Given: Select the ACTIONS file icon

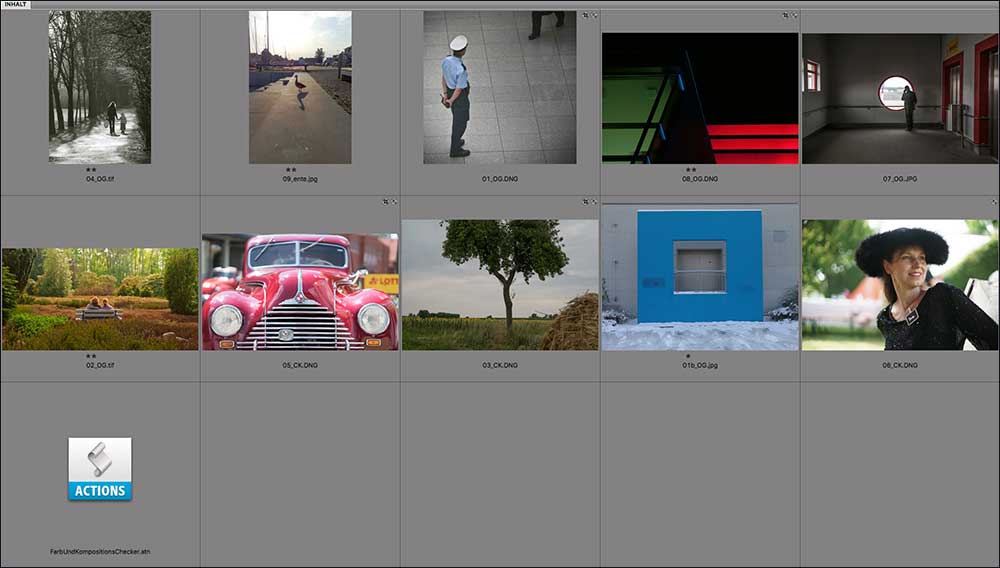Looking at the screenshot, I should 100,469.
